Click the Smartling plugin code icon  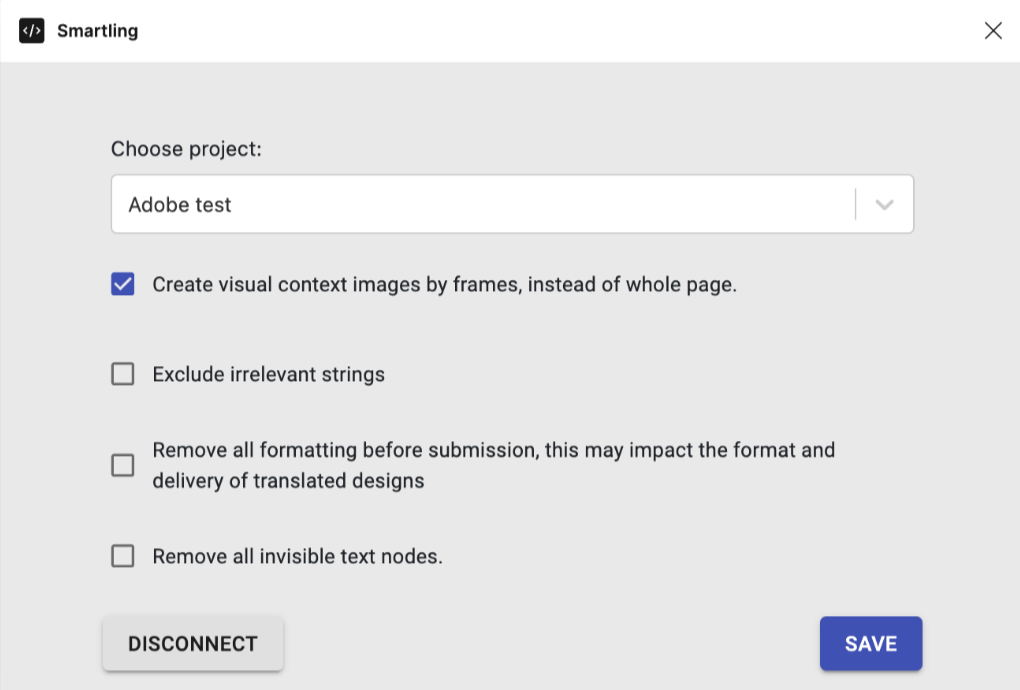(x=31, y=31)
